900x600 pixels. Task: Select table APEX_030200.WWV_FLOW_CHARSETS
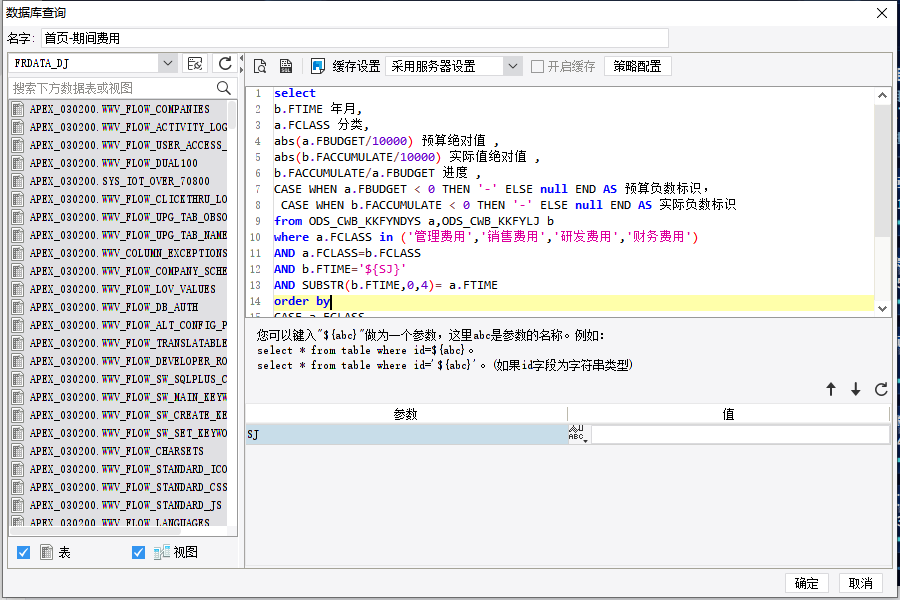pyautogui.click(x=119, y=451)
